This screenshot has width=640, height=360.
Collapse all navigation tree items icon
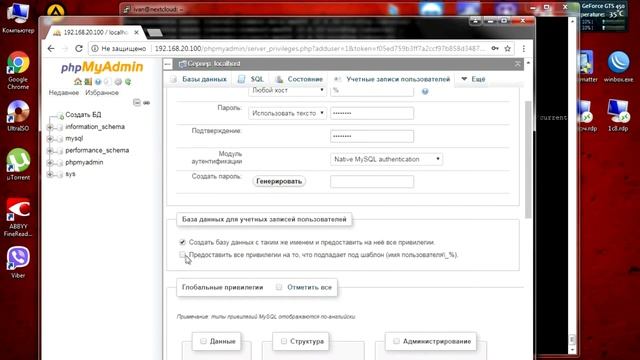[x=137, y=102]
